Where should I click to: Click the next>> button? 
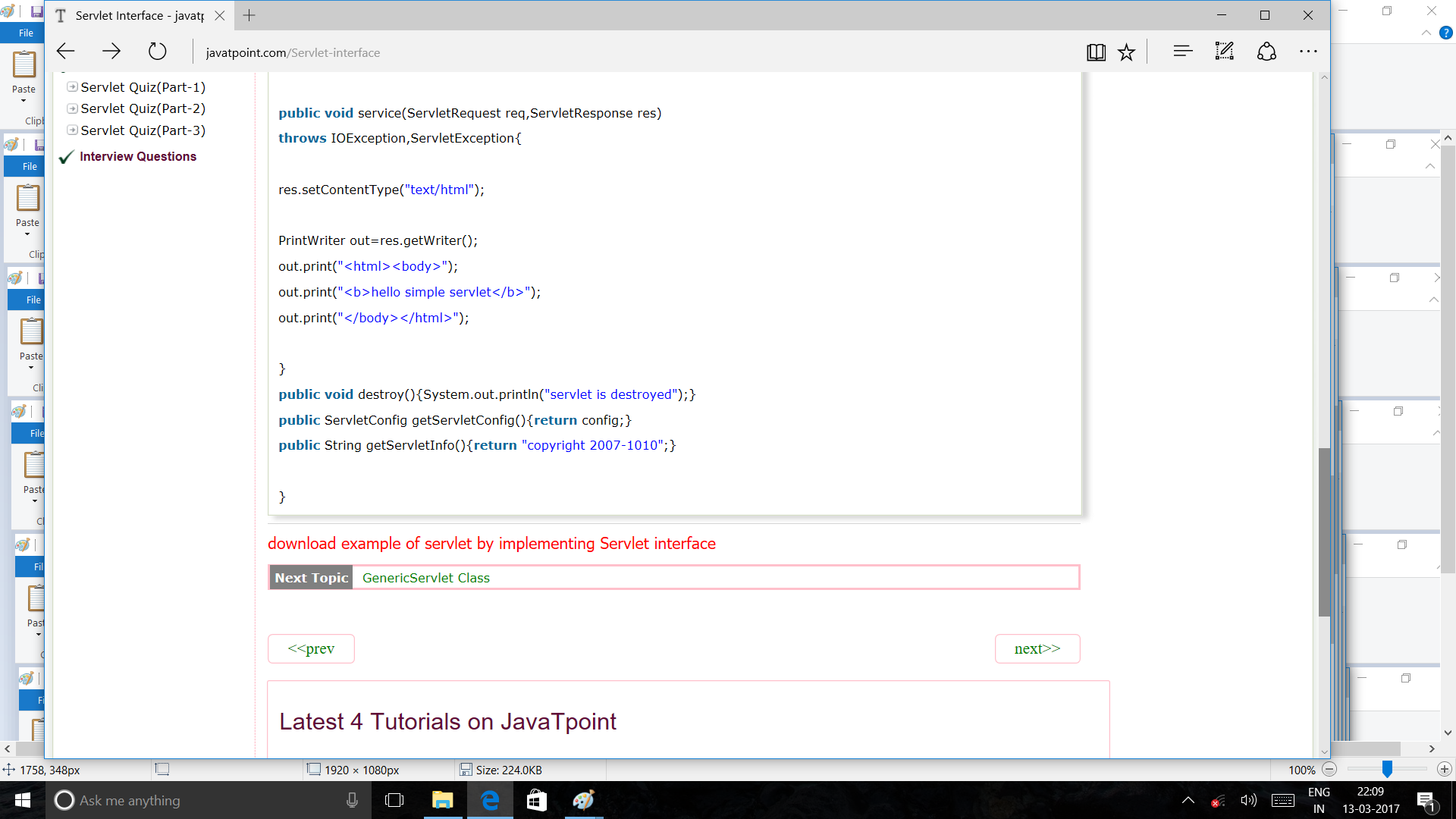tap(1037, 649)
